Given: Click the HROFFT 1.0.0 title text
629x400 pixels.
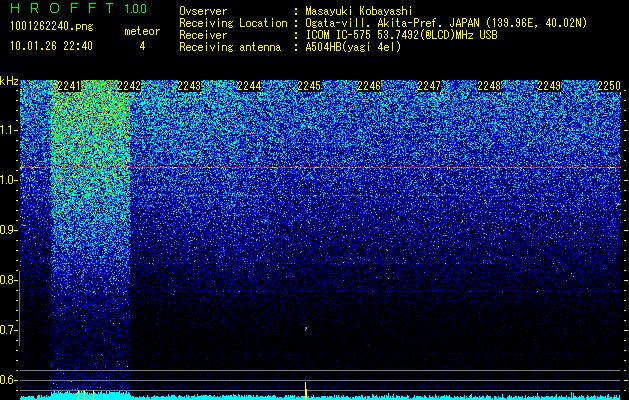Looking at the screenshot, I should (x=79, y=8).
